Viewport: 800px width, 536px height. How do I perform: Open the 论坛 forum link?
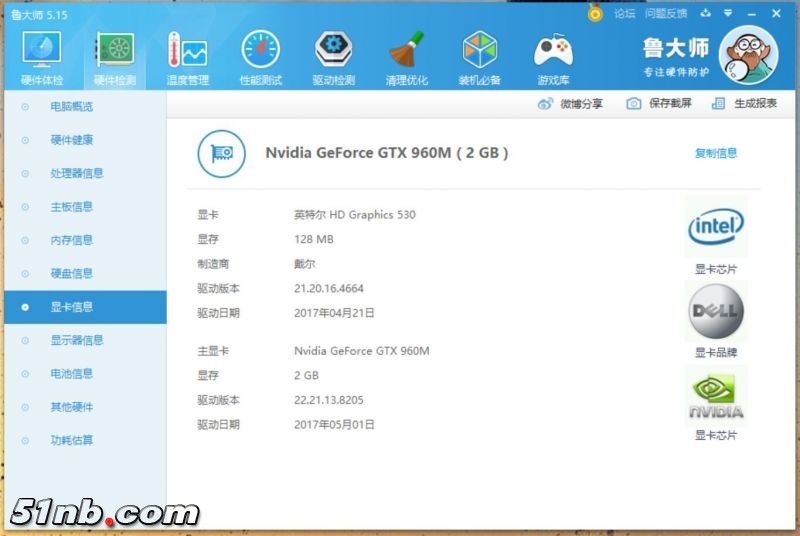coord(624,13)
